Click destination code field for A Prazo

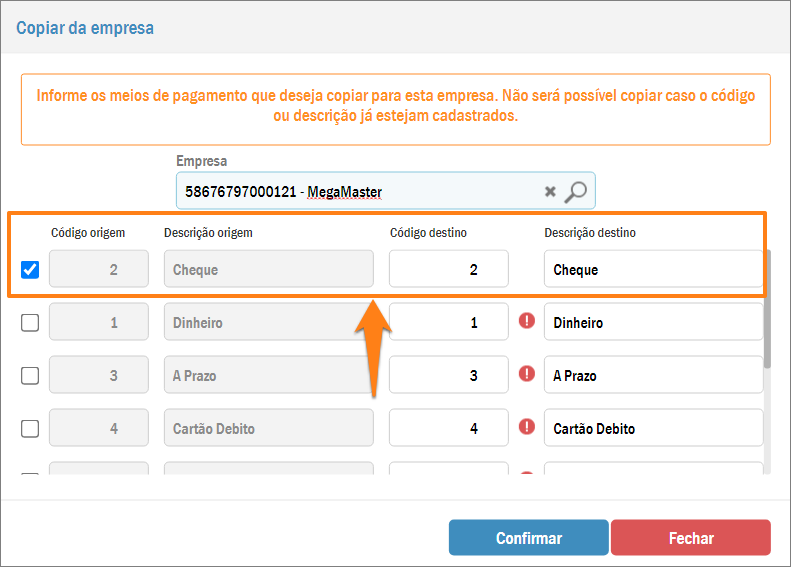(448, 375)
